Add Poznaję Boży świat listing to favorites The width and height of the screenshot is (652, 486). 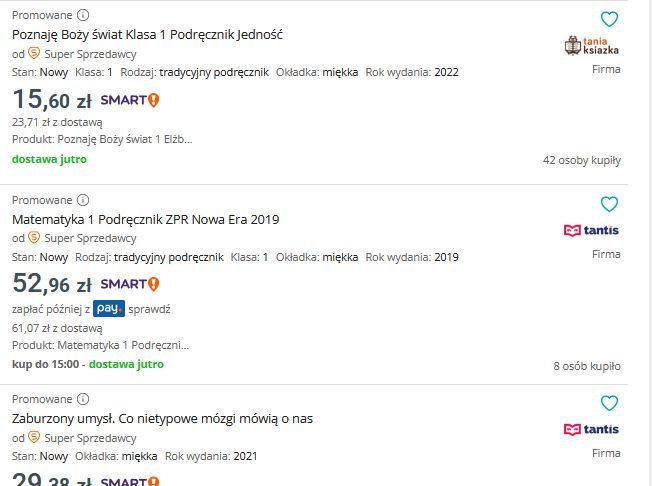pos(609,19)
